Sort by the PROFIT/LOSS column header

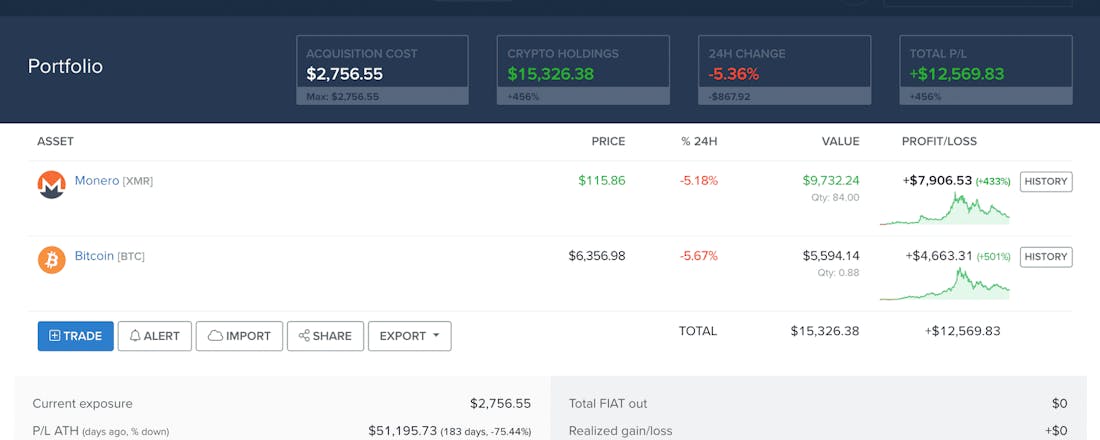(939, 142)
